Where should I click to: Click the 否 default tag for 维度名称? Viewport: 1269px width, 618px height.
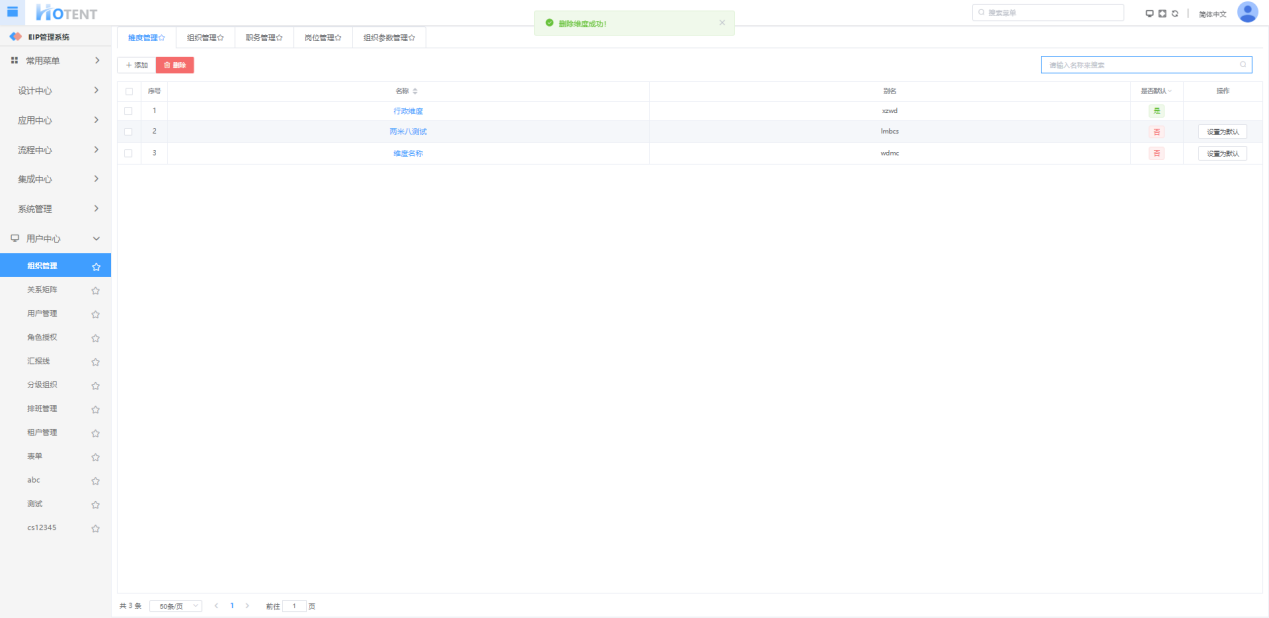tap(1156, 153)
